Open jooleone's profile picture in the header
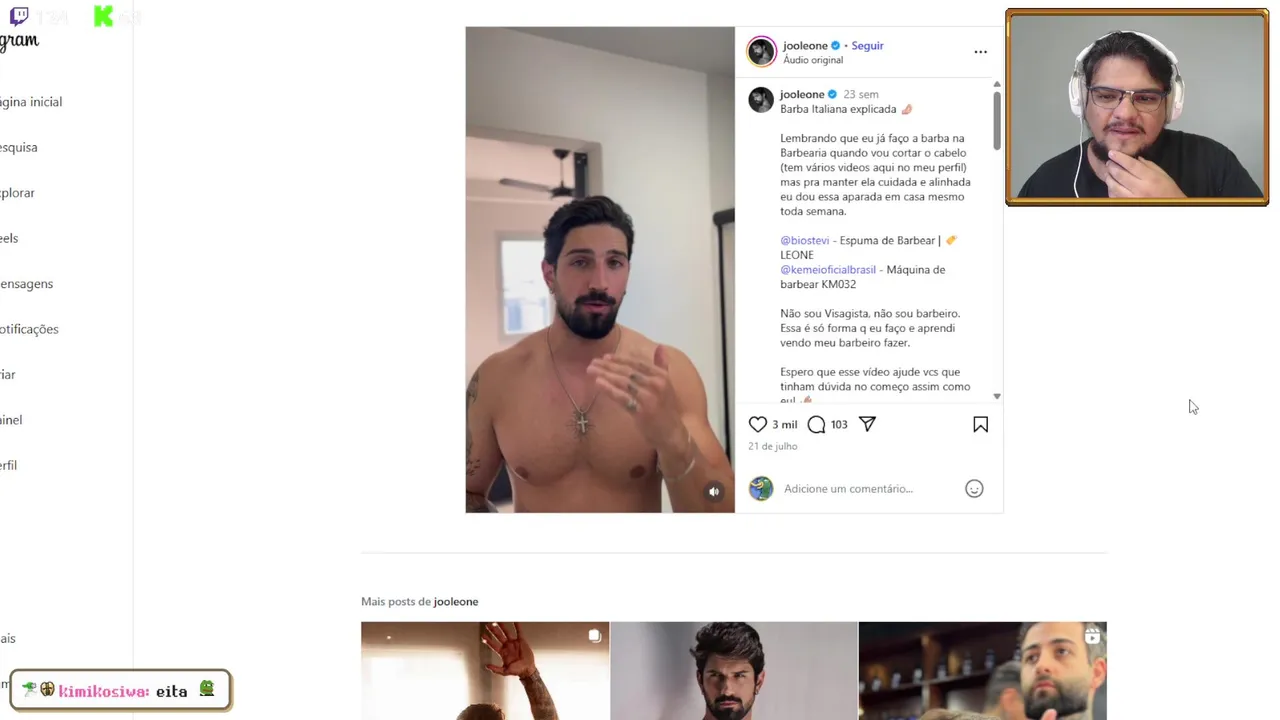The image size is (1280, 720). [761, 52]
